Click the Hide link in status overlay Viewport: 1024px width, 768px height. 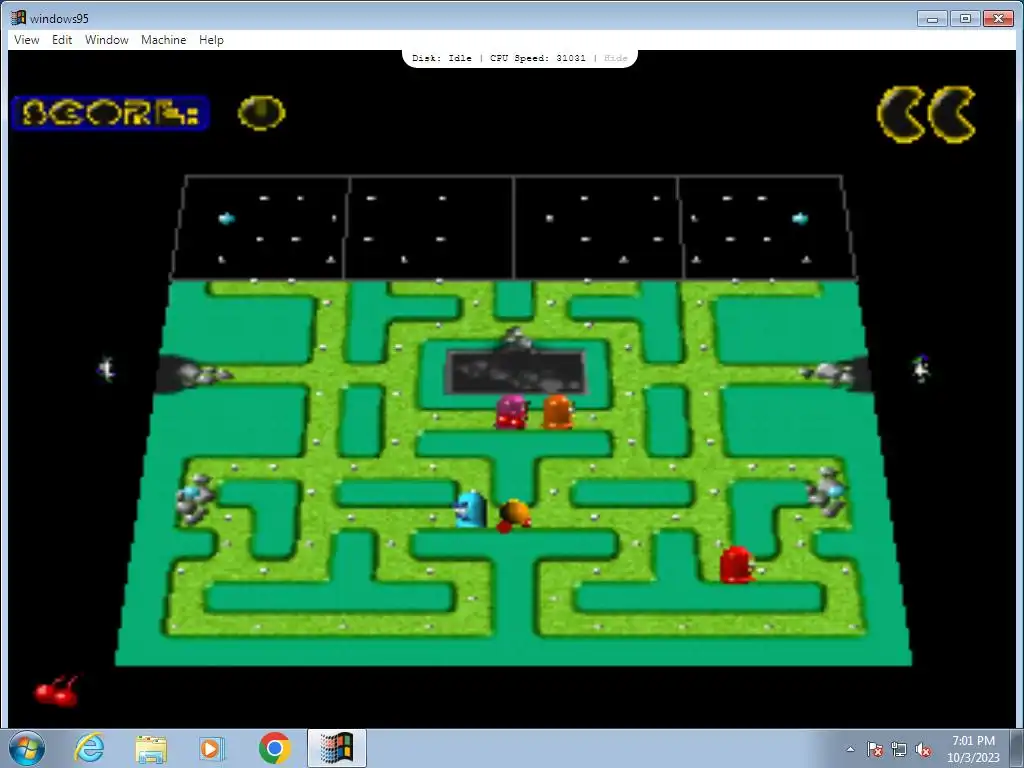615,58
